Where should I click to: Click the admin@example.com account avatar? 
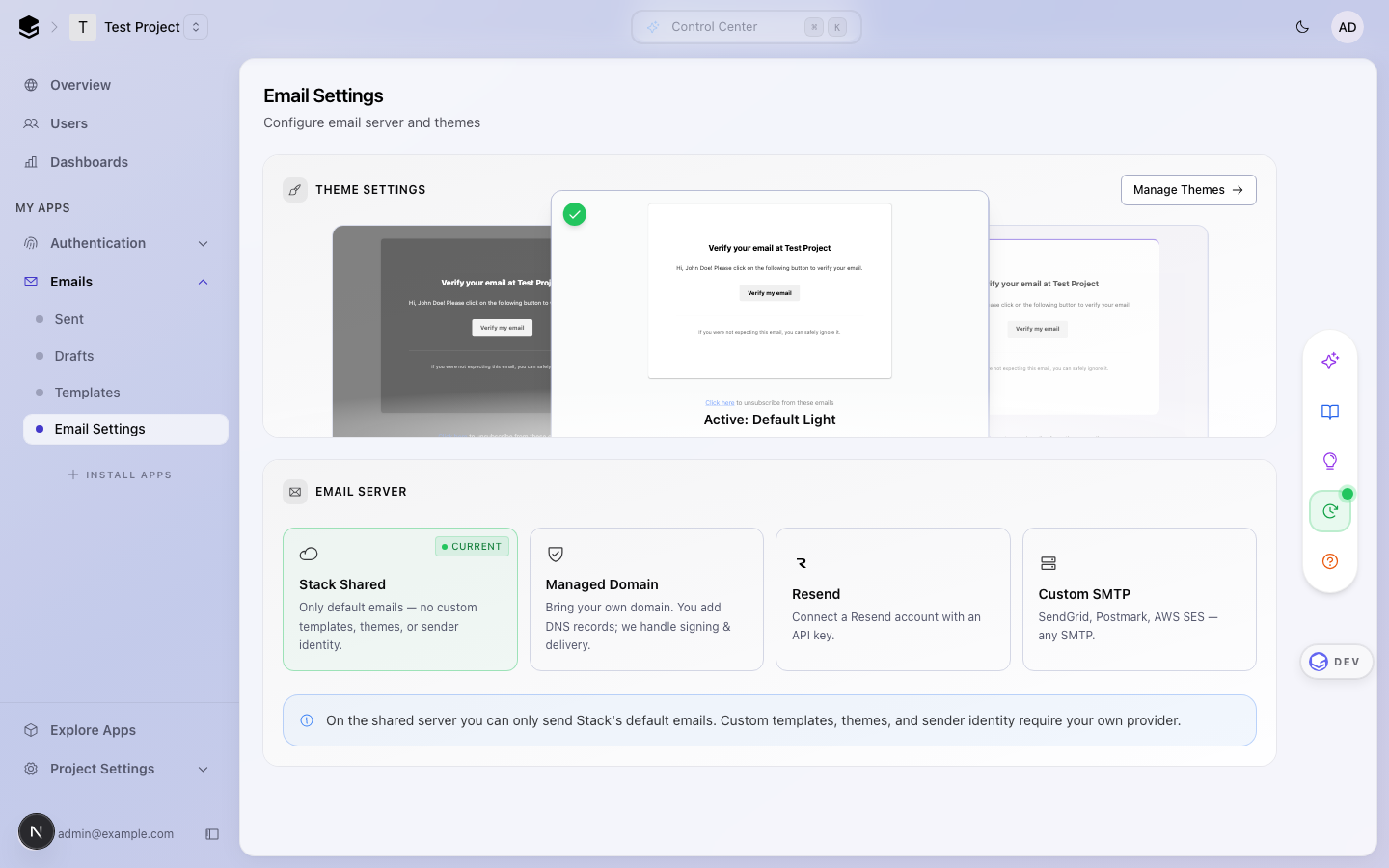tap(37, 831)
